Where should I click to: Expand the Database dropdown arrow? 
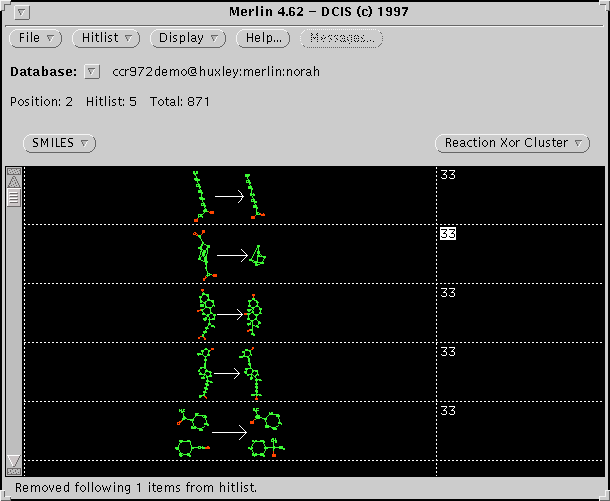91,72
